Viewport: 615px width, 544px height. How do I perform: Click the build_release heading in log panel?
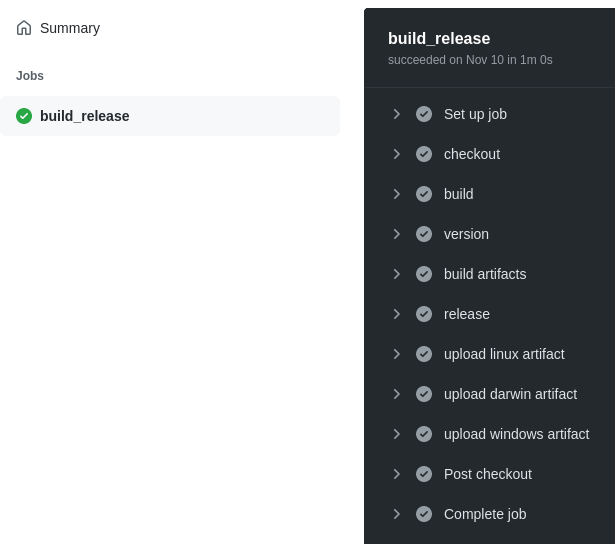[x=439, y=38]
